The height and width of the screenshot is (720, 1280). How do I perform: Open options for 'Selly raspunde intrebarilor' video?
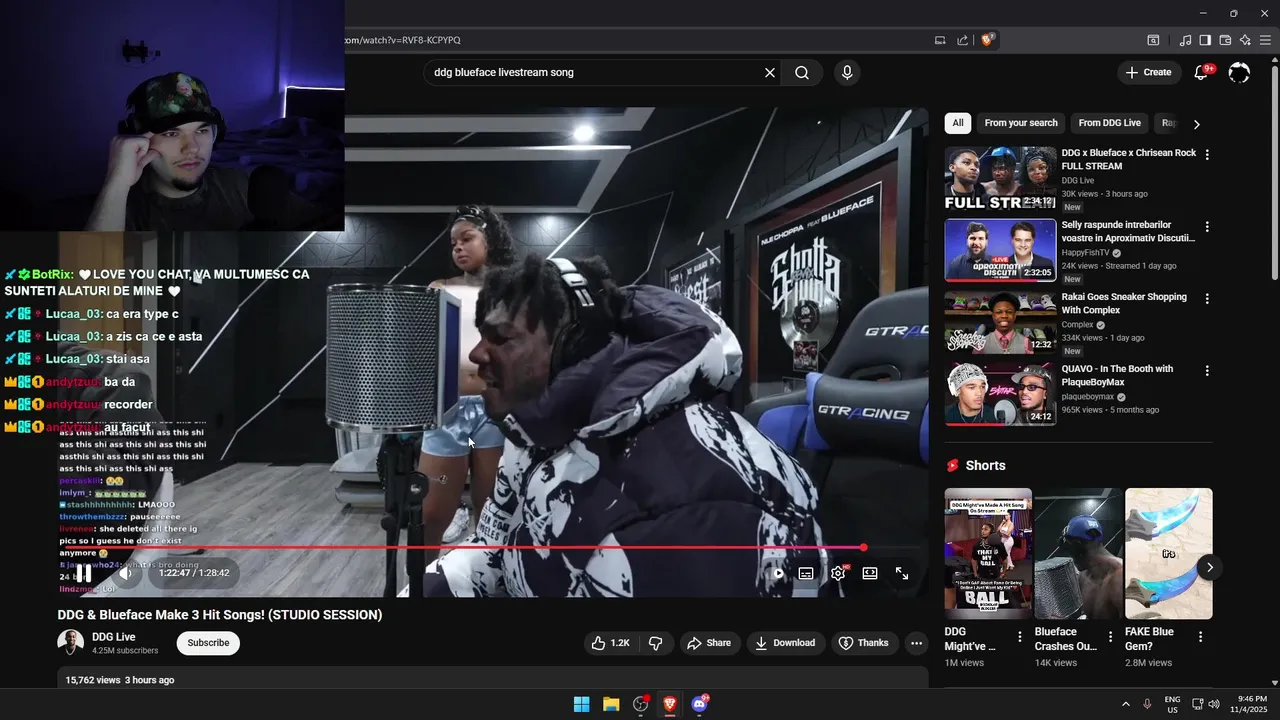click(1207, 227)
